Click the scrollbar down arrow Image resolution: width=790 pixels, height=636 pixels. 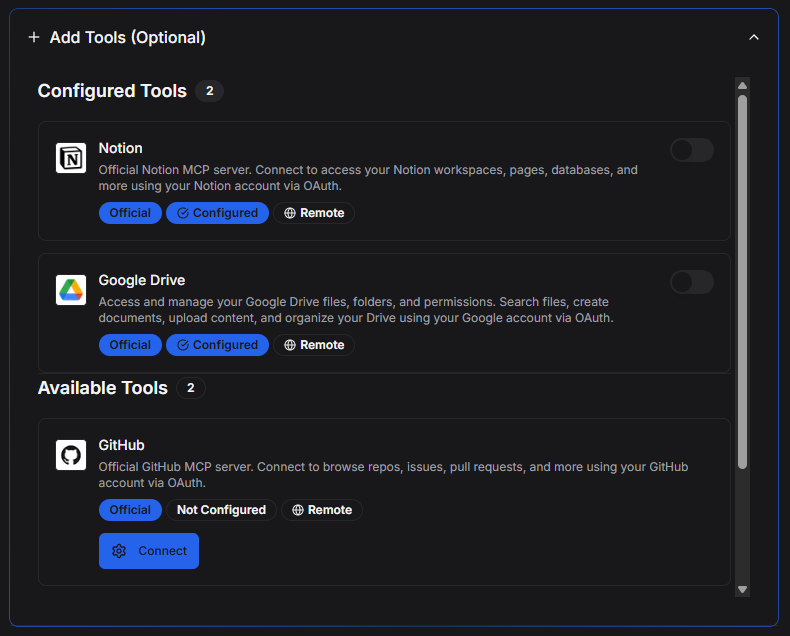coord(742,589)
